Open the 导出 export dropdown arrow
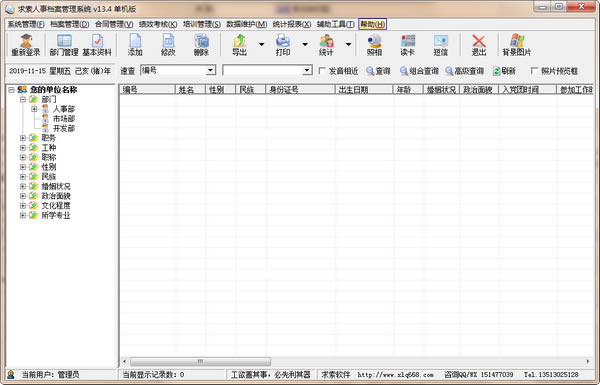Viewport: 600px width, 385px height. point(261,45)
